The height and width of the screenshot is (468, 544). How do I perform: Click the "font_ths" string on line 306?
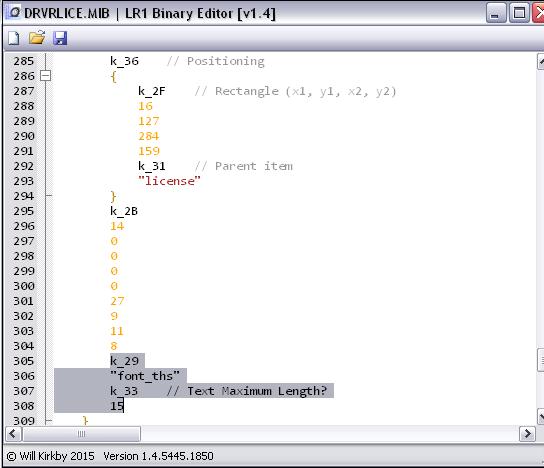coord(145,376)
